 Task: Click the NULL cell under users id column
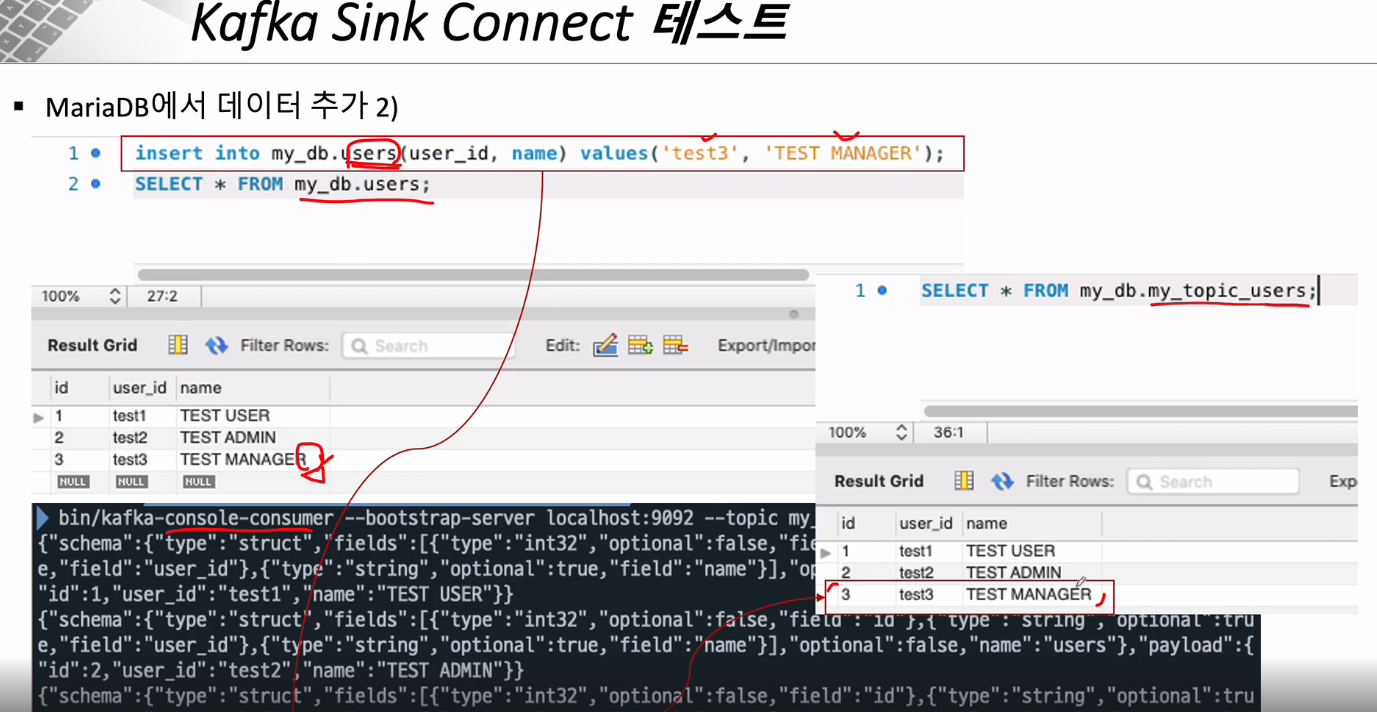(73, 481)
